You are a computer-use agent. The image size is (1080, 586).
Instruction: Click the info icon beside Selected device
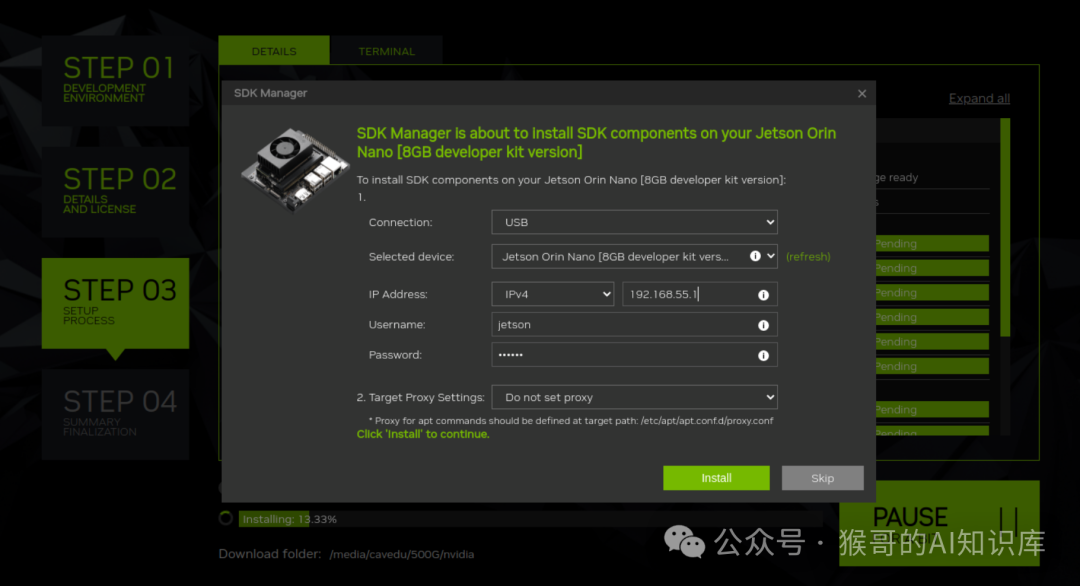(755, 256)
